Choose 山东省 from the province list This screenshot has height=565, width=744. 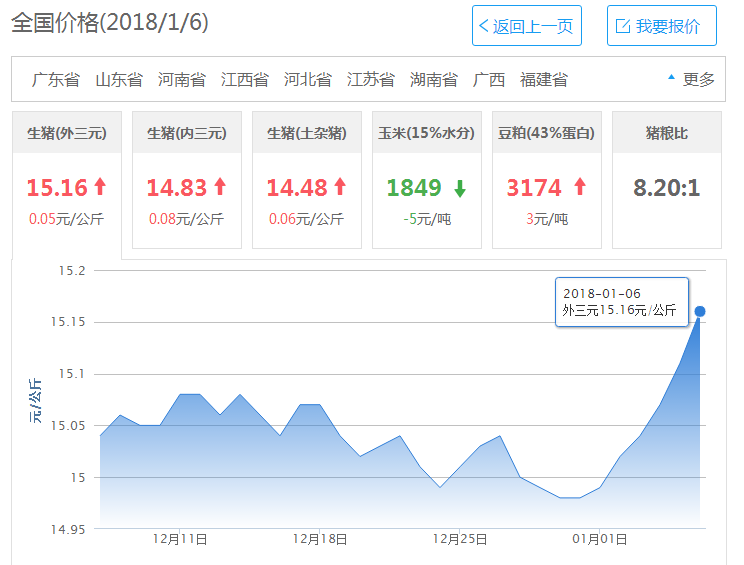click(119, 79)
